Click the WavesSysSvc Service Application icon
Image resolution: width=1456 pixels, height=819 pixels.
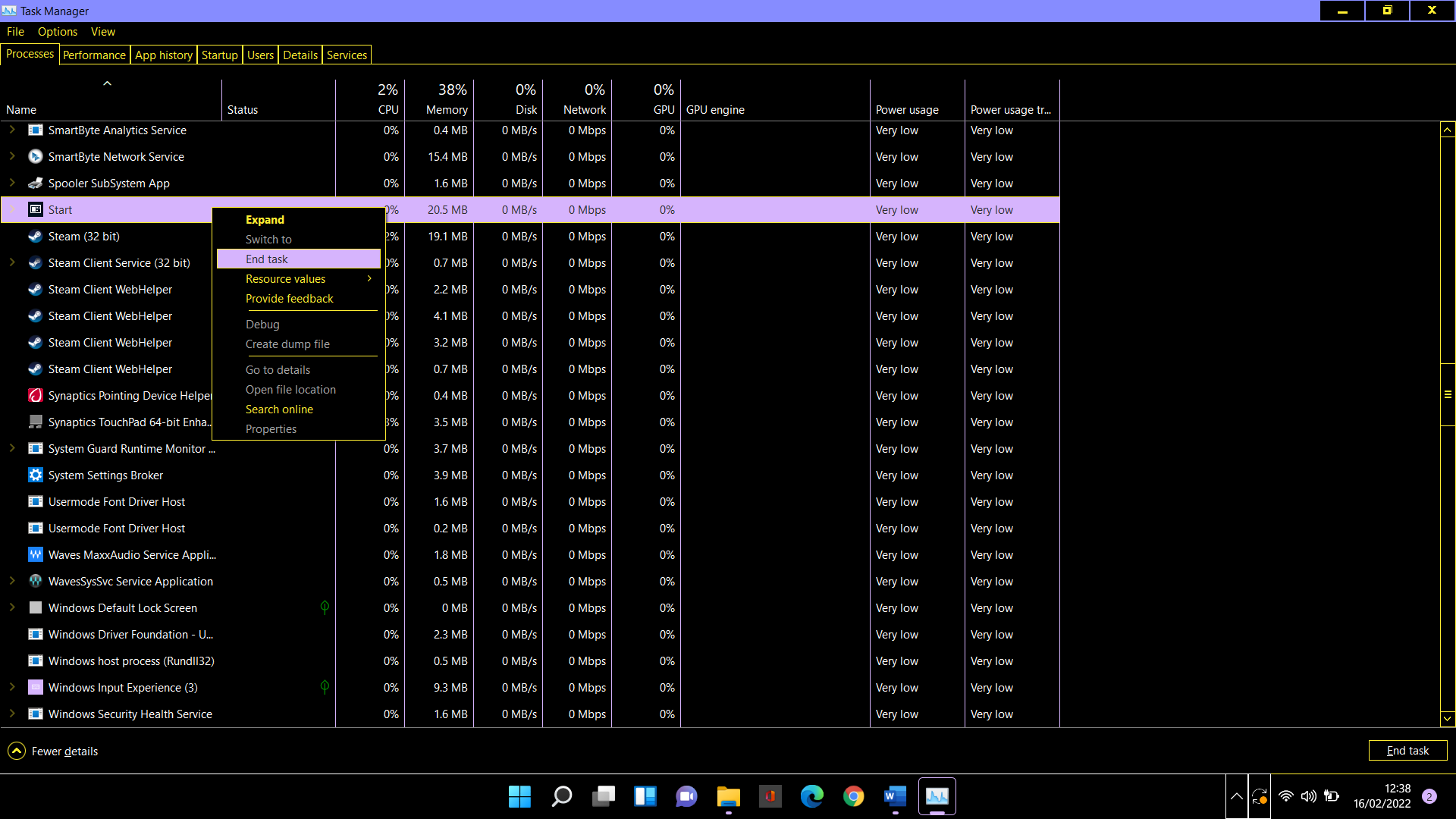click(35, 582)
